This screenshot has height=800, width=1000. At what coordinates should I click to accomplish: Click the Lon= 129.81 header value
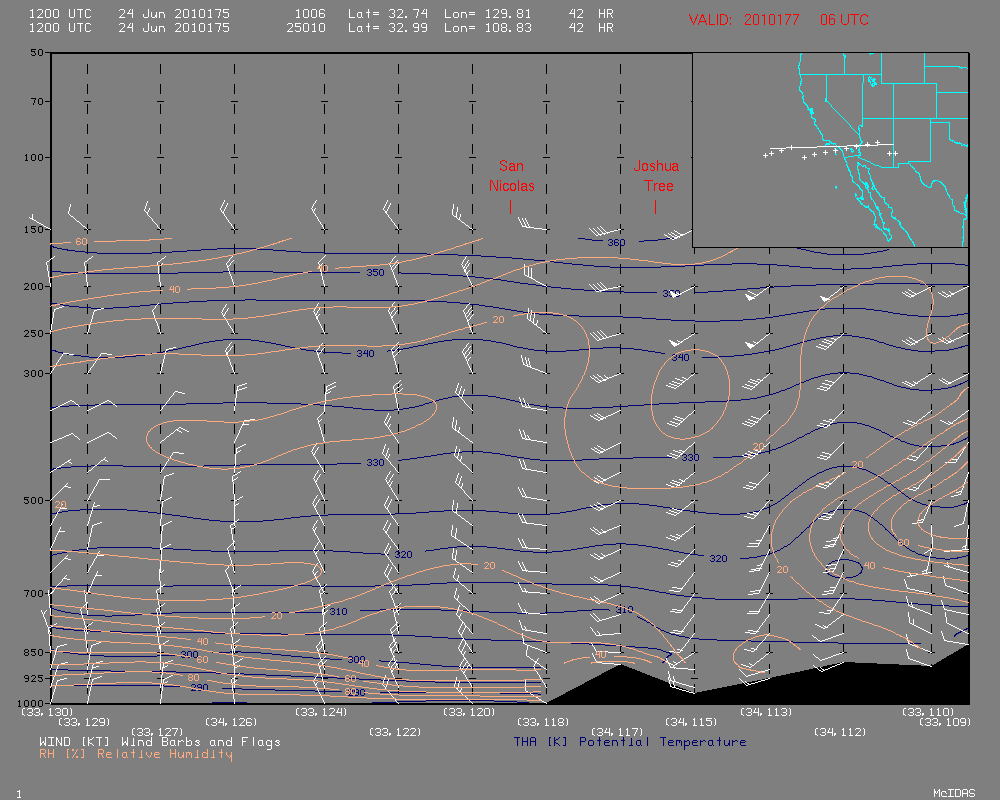[x=488, y=13]
